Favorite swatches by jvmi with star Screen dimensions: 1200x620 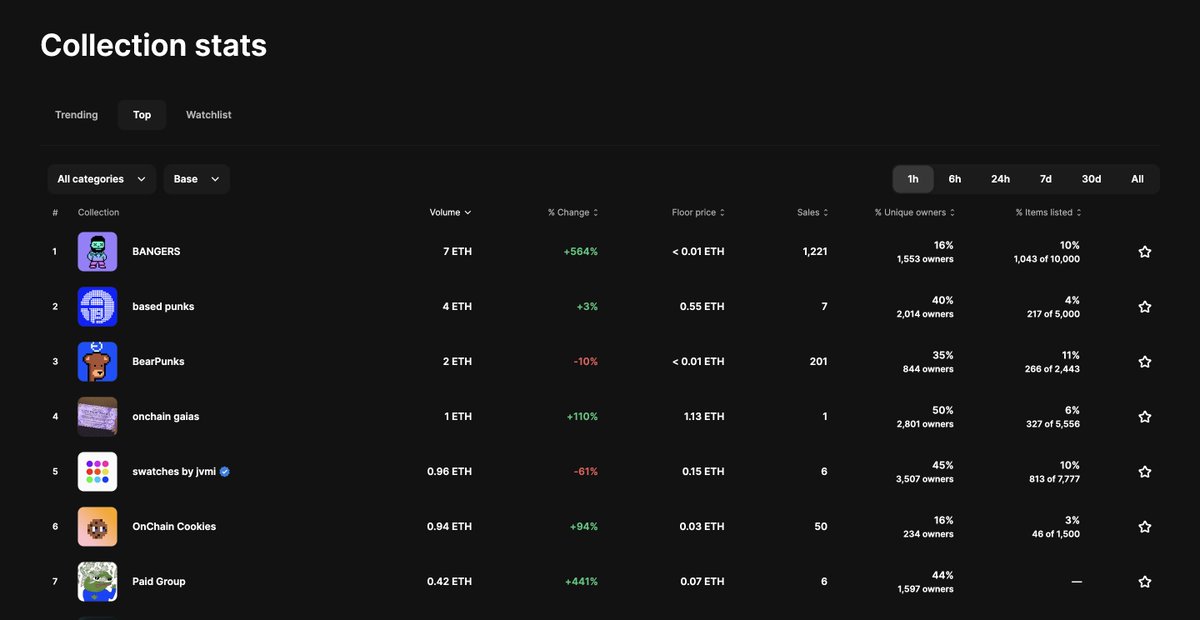[x=1145, y=472]
